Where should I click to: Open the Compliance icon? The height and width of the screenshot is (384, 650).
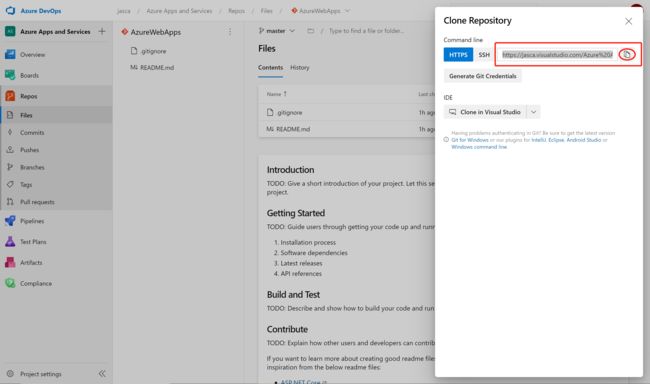click(x=10, y=283)
